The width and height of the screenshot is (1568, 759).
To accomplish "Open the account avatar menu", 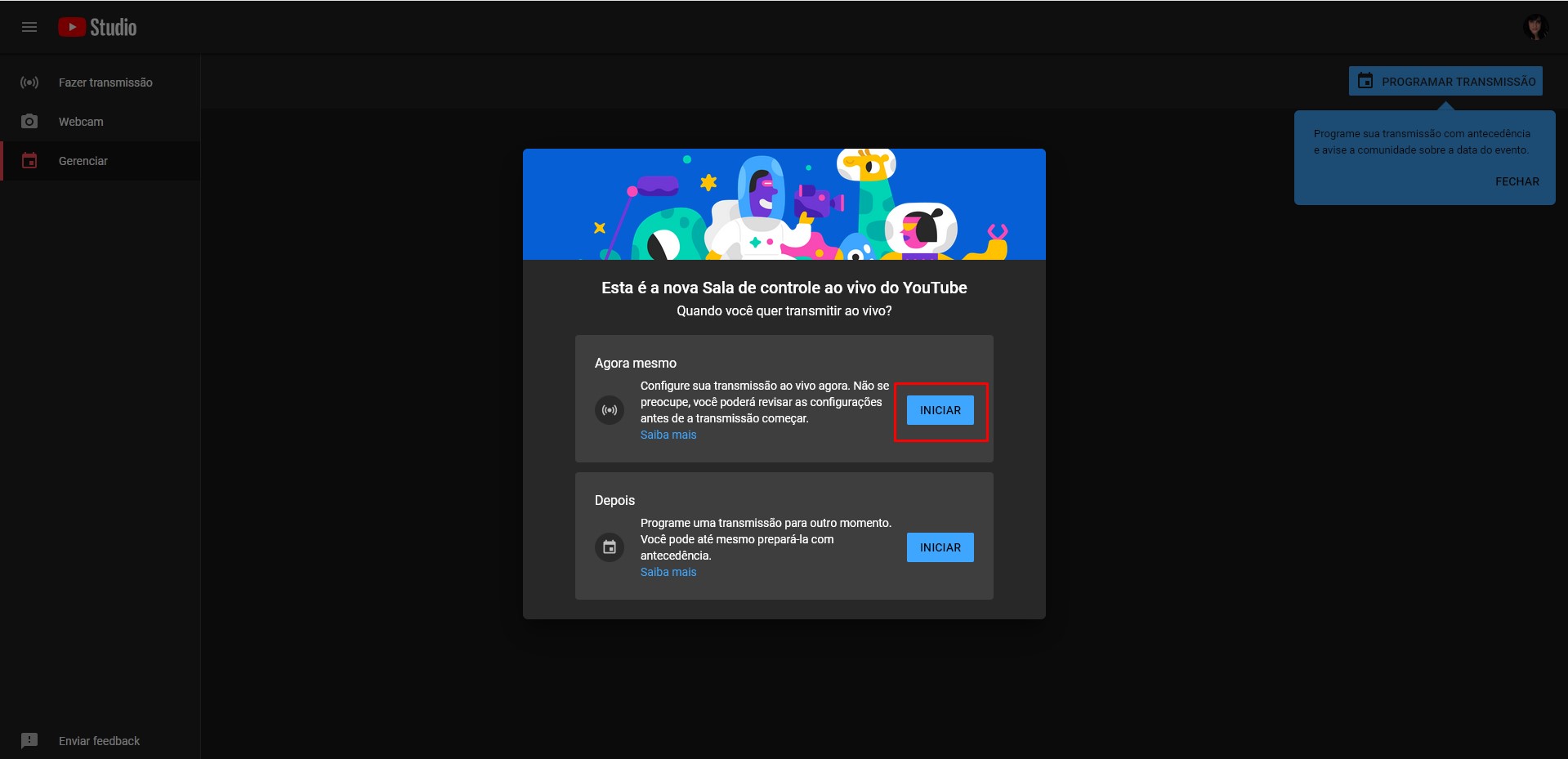I will point(1535,27).
